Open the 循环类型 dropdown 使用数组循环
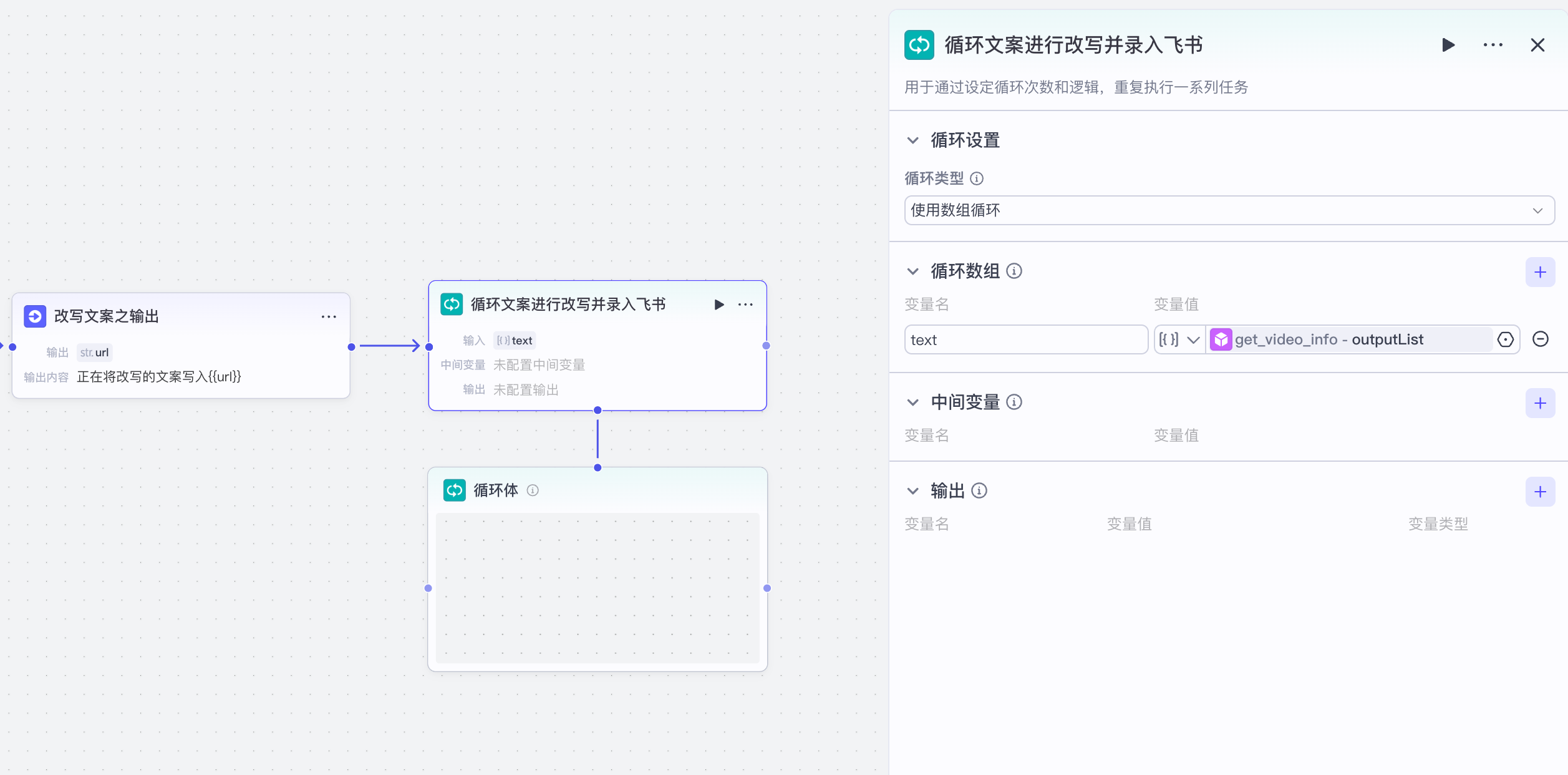This screenshot has width=1568, height=775. click(1229, 210)
